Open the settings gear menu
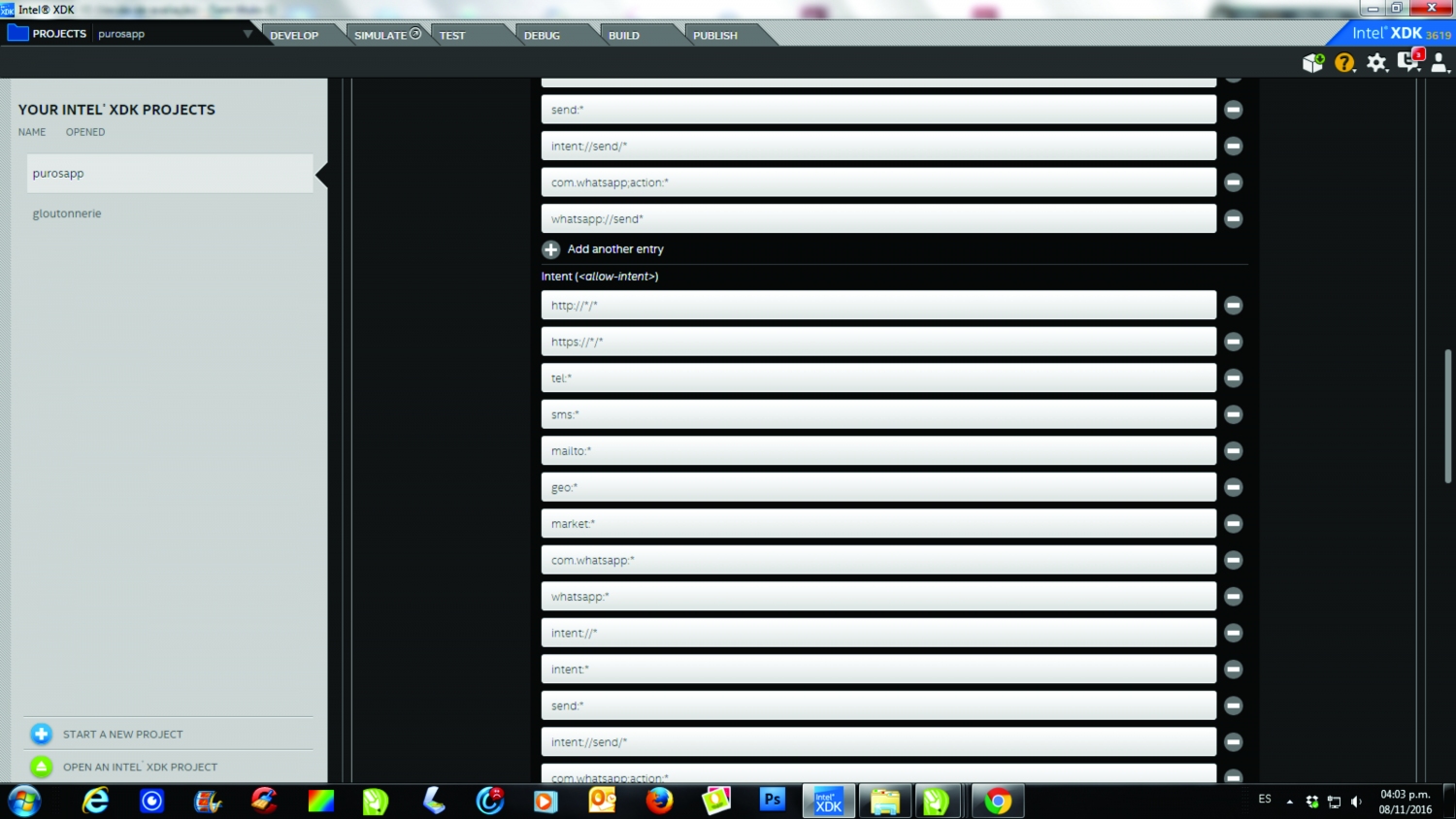Image resolution: width=1456 pixels, height=819 pixels. [x=1376, y=63]
